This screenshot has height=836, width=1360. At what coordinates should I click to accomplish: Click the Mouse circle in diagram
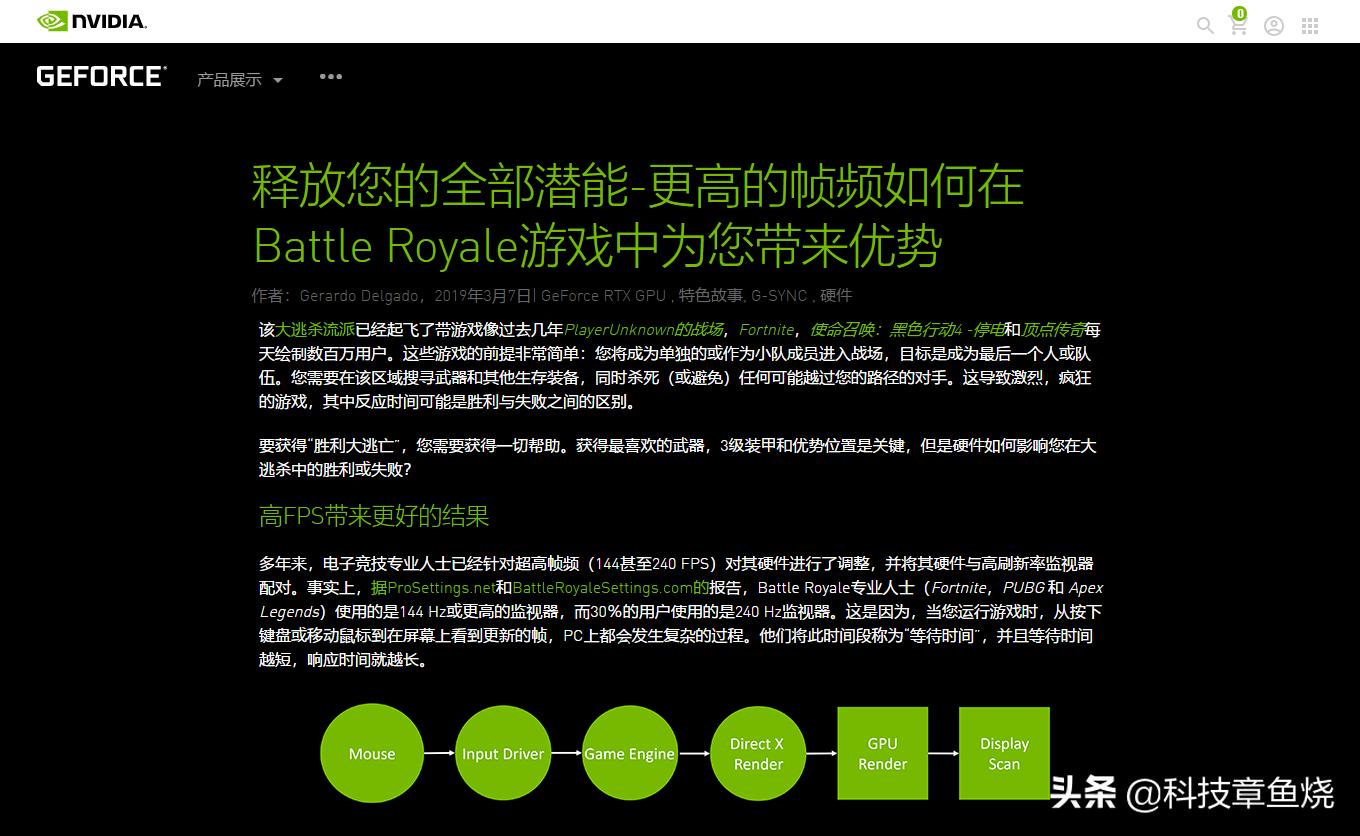[372, 754]
